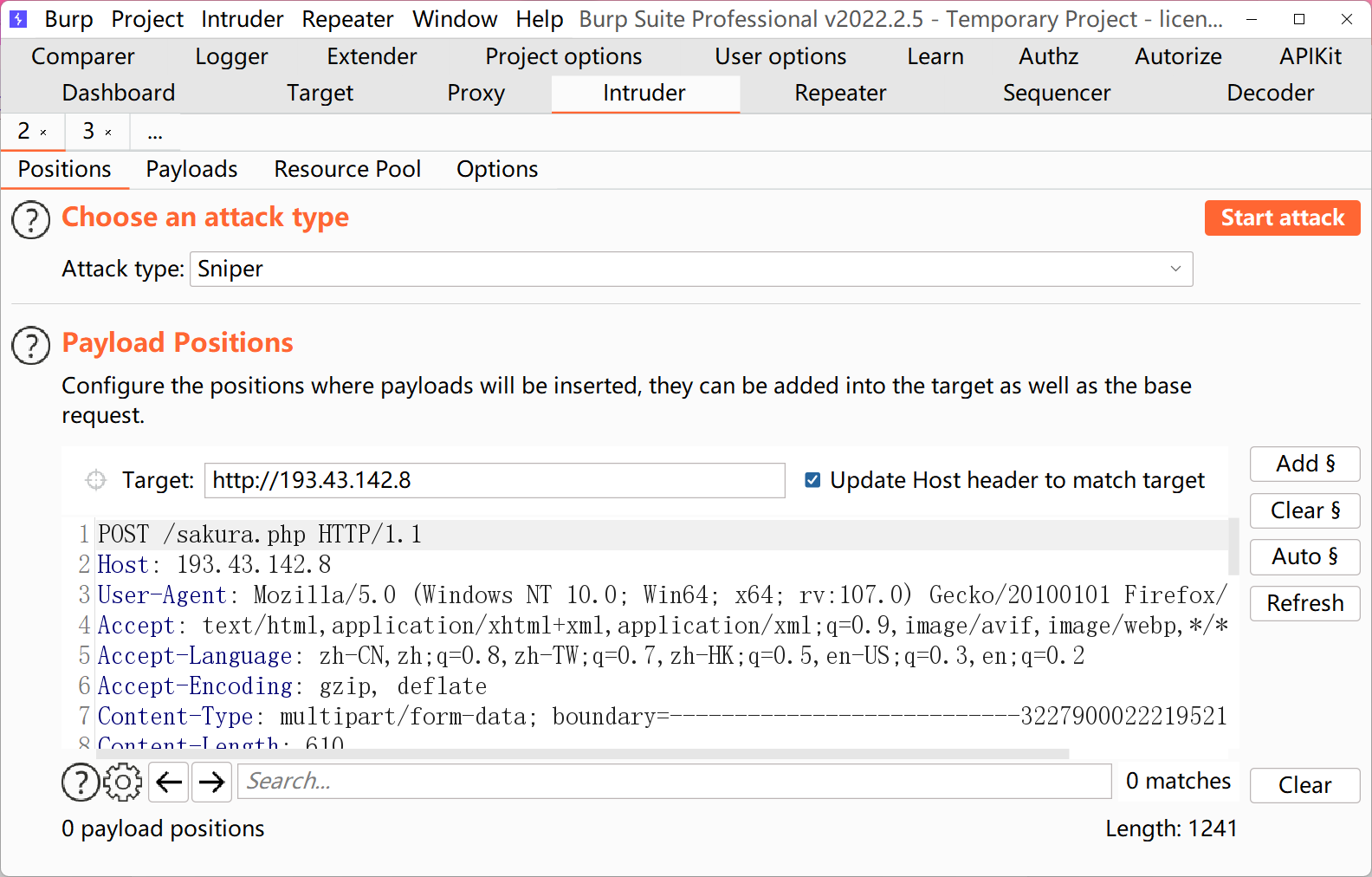Switch to the Repeater tool tab
This screenshot has height=877, width=1372.
click(839, 93)
